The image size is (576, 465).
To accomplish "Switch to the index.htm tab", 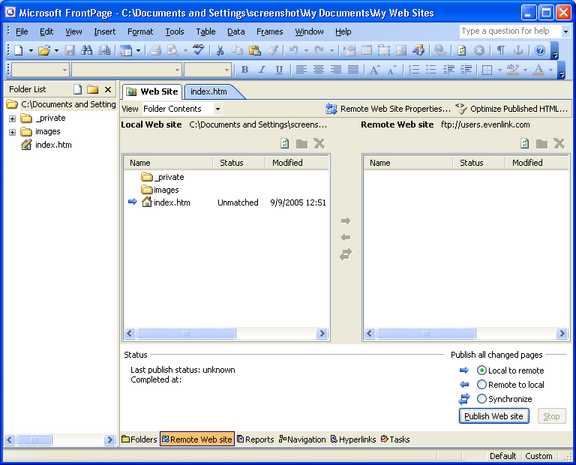I will point(209,92).
